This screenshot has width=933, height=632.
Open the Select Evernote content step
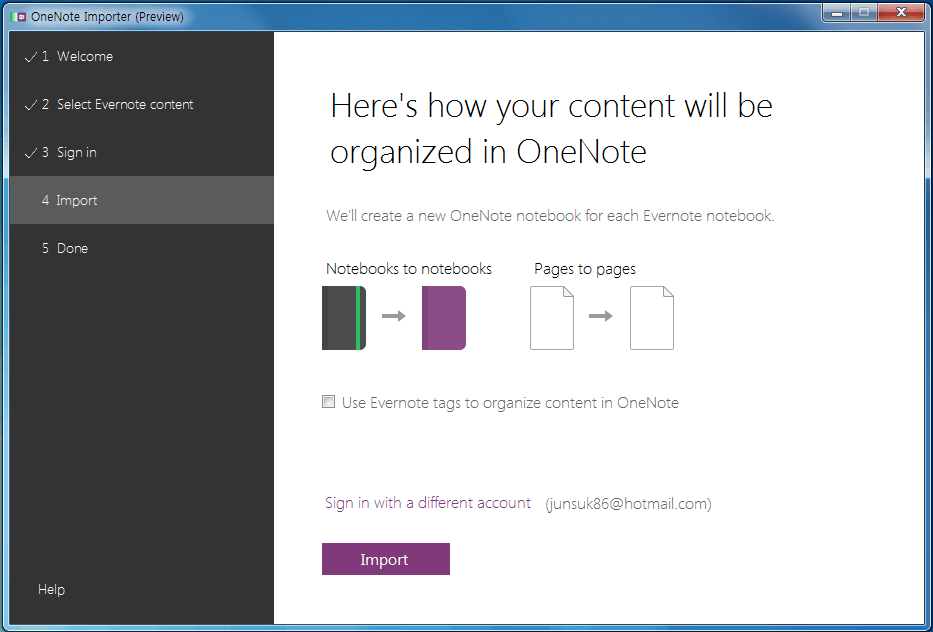coord(124,105)
